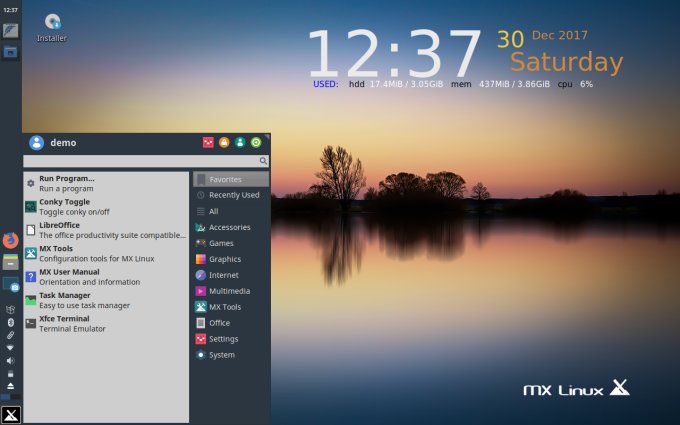Launch Firefox from the side panel
Viewport: 680px width, 425px height.
click(10, 240)
